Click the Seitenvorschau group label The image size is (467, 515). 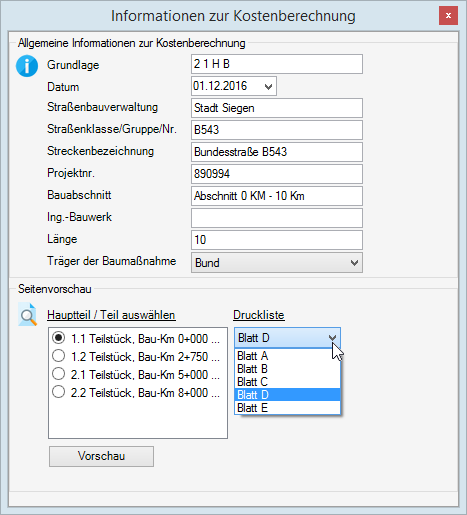(55, 289)
